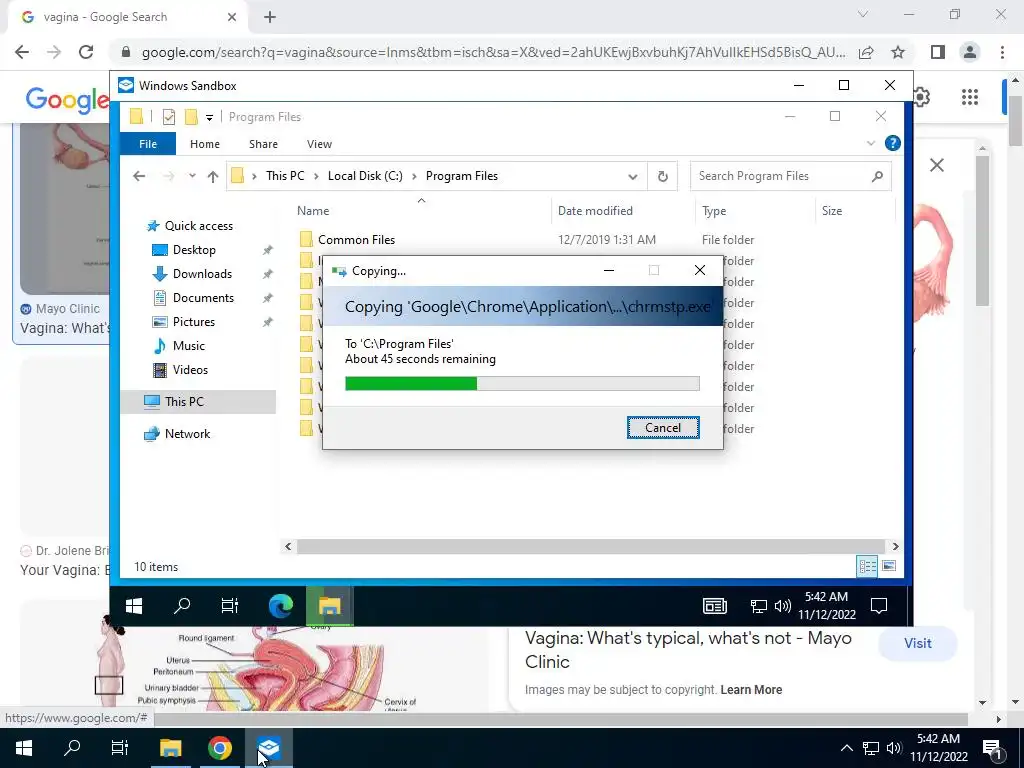This screenshot has width=1024, height=768.
Task: Open host File Explorer from taskbar
Action: coord(170,748)
